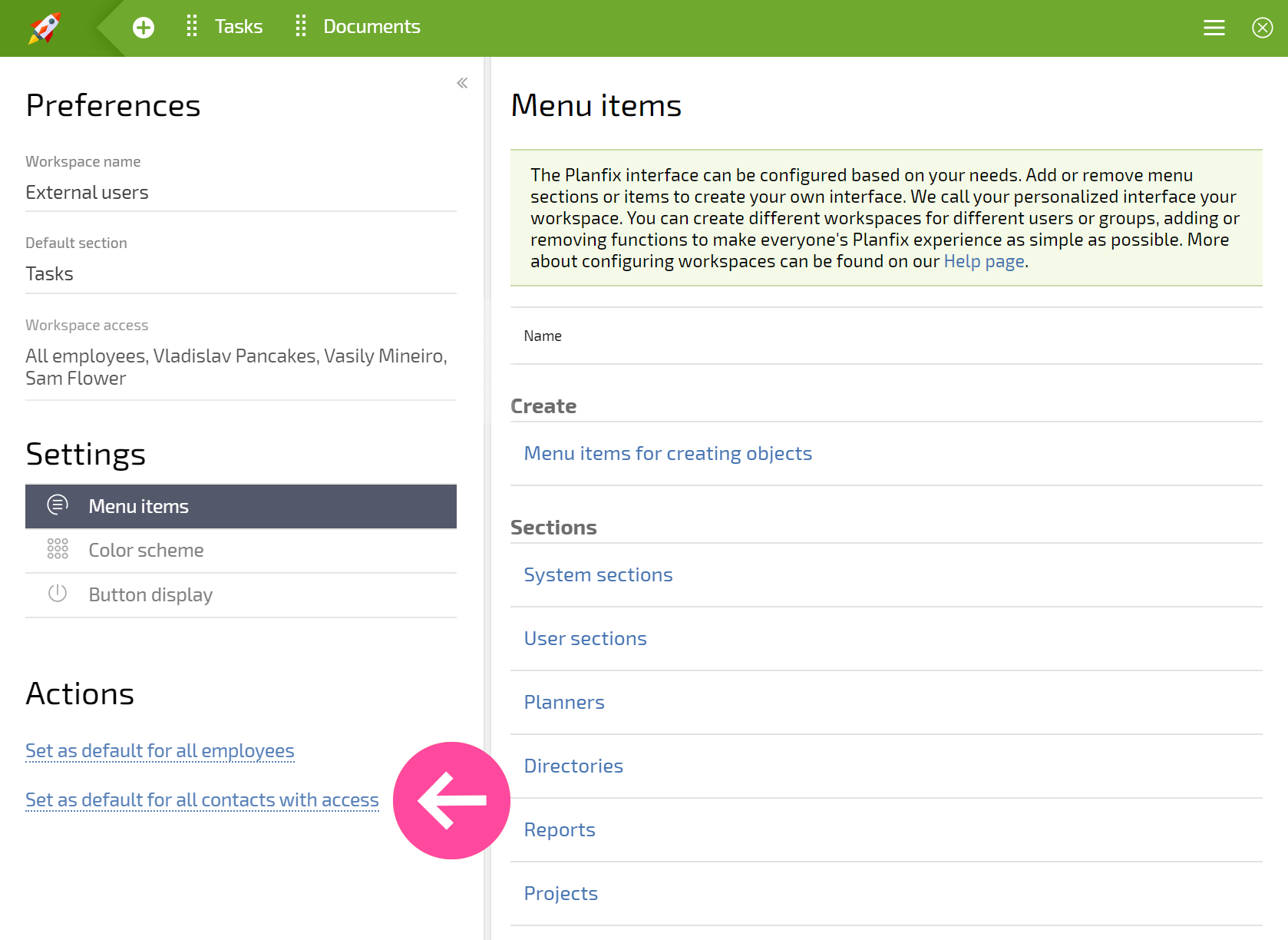This screenshot has height=940, width=1288.
Task: Click the Create group heading
Action: click(543, 405)
